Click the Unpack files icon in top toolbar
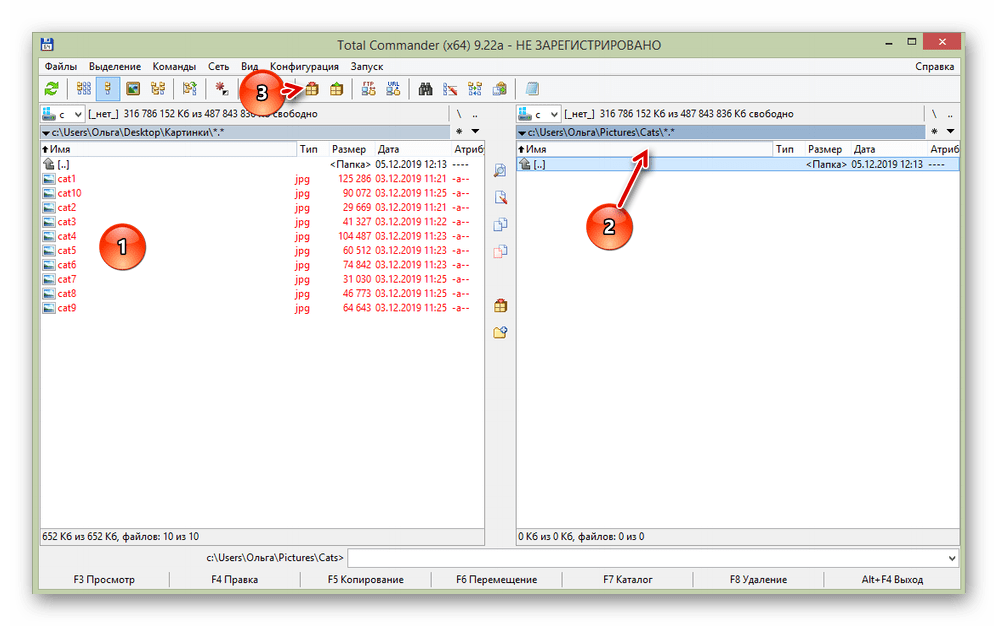Viewport: 1000px width, 626px height. (337, 89)
